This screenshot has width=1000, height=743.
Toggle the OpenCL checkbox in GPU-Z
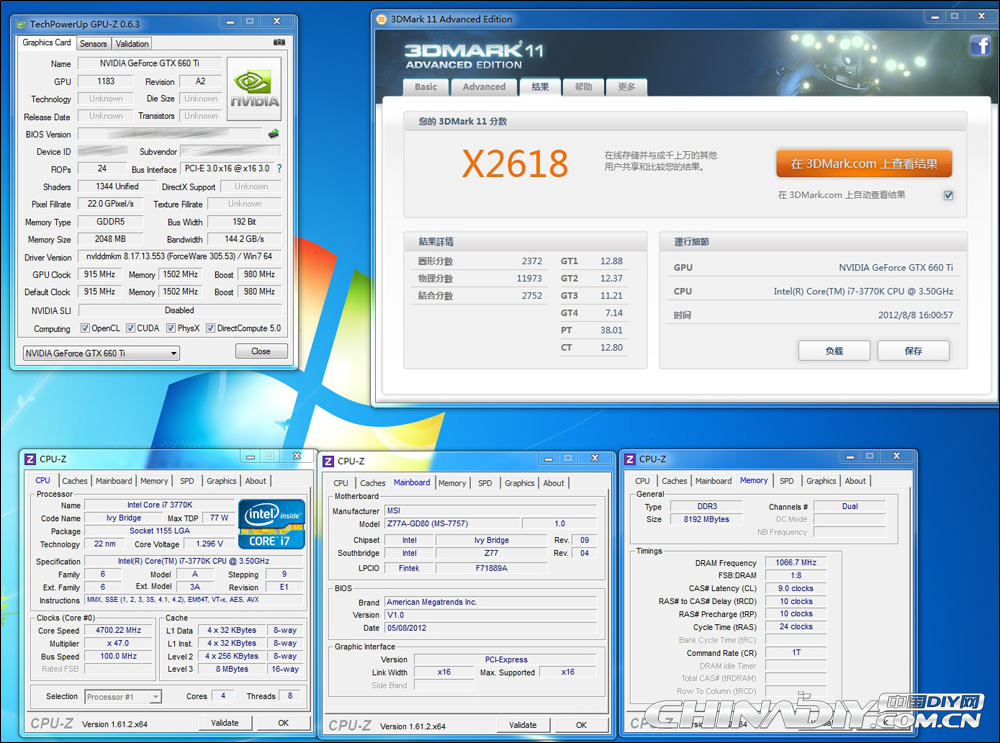pos(85,328)
